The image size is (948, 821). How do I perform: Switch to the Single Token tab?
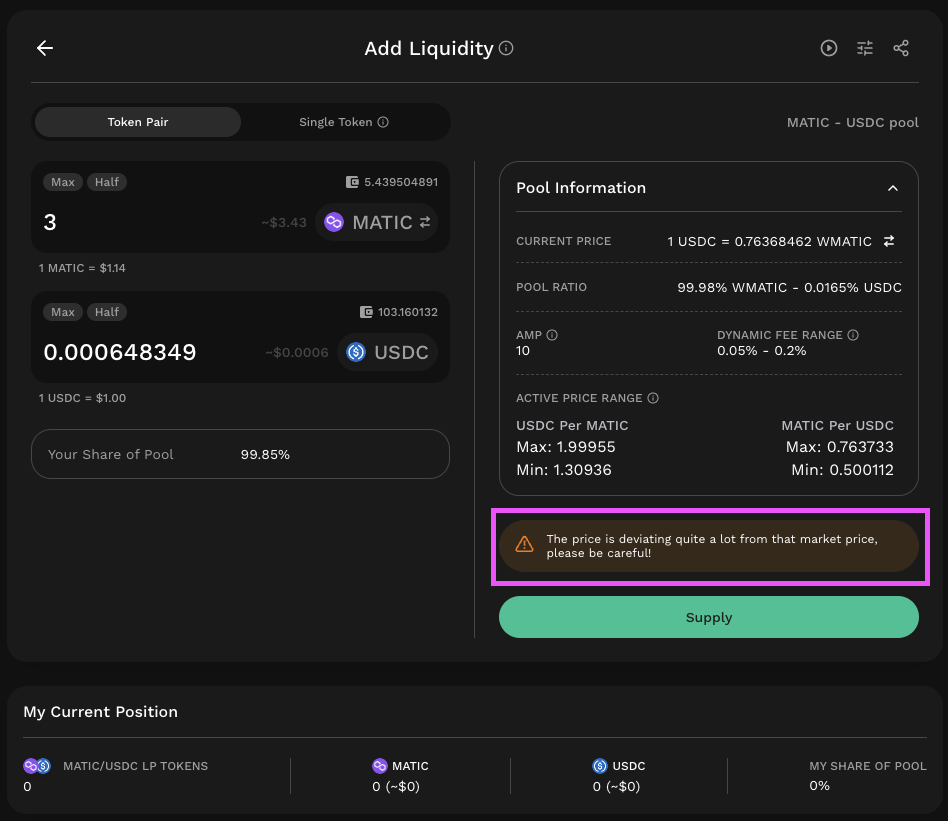[343, 122]
